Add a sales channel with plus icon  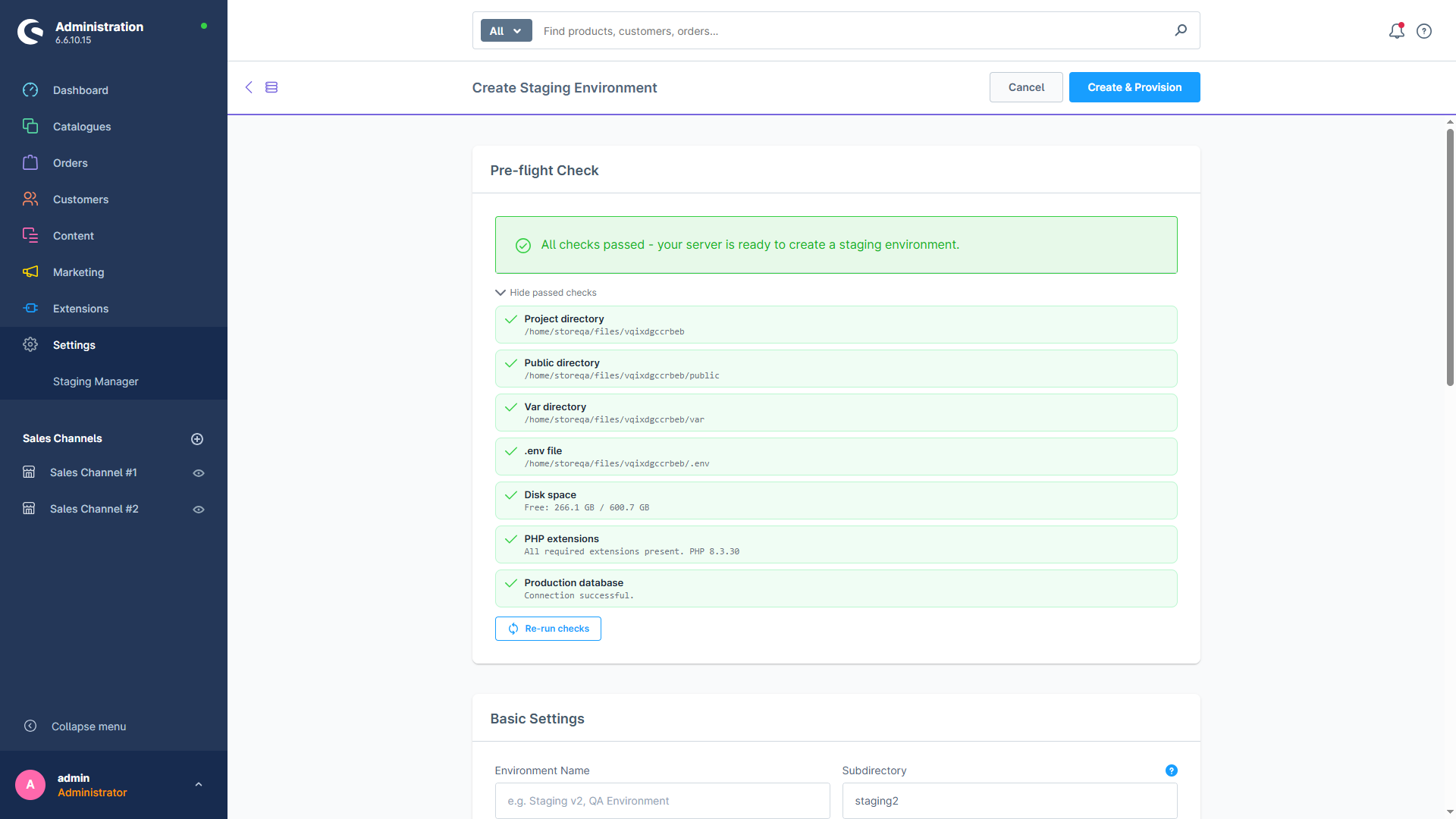pyautogui.click(x=197, y=439)
